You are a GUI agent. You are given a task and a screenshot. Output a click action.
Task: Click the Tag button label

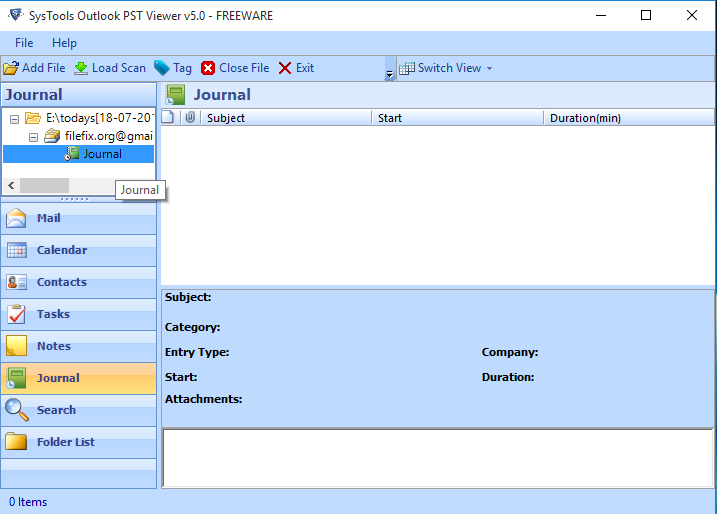pos(182,69)
